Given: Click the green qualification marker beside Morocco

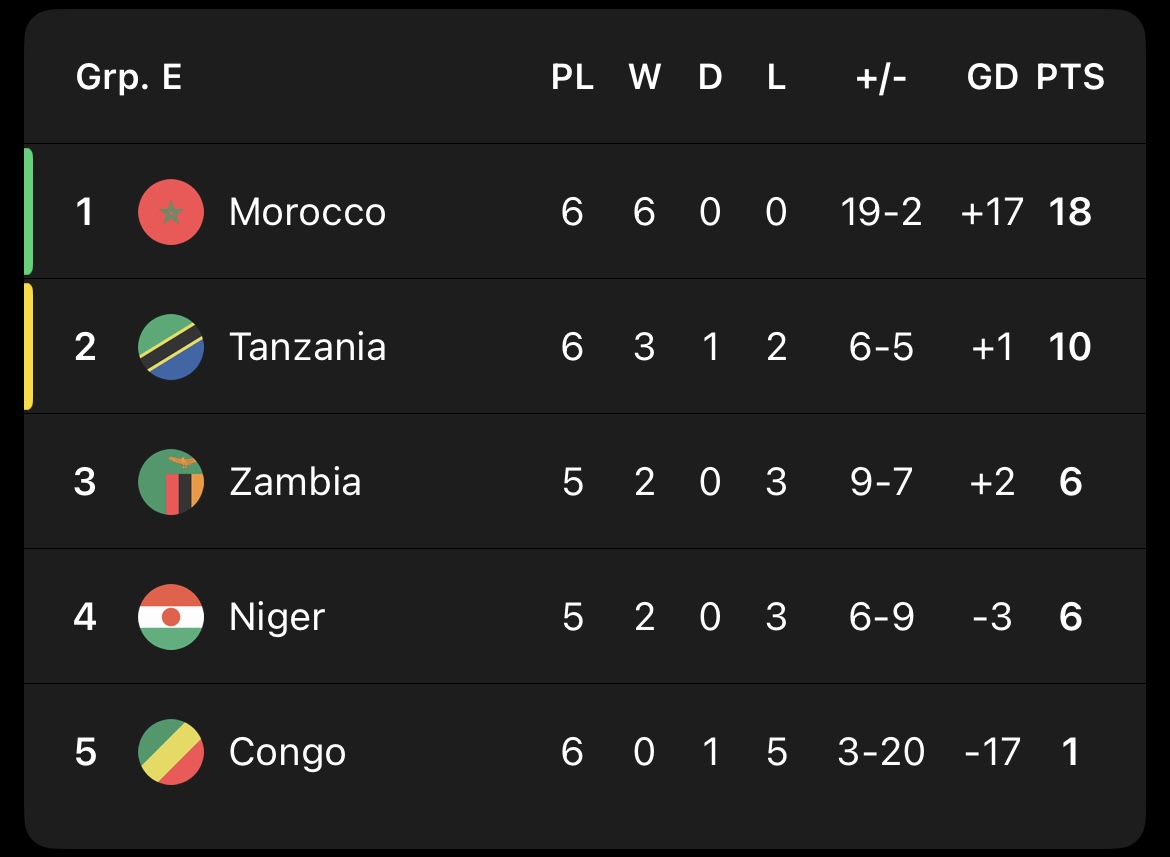Looking at the screenshot, I should click(x=29, y=211).
